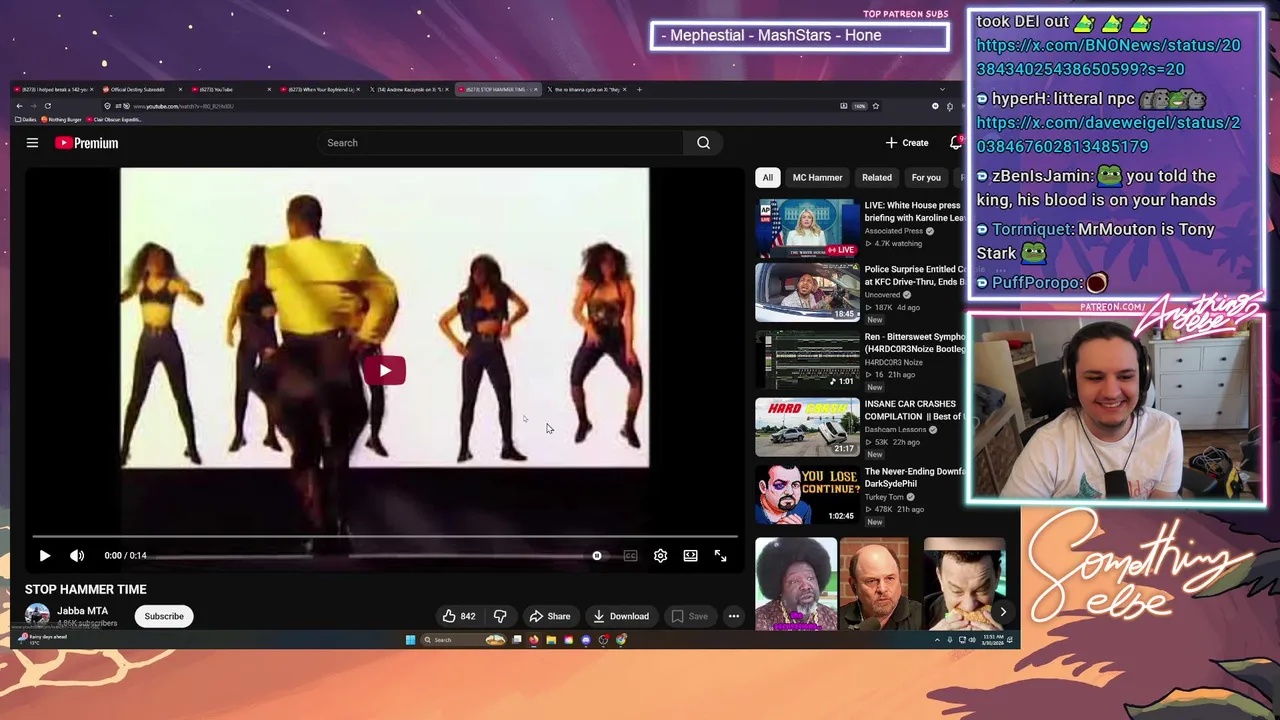Open the notifications bell
The height and width of the screenshot is (720, 1280).
tap(956, 143)
